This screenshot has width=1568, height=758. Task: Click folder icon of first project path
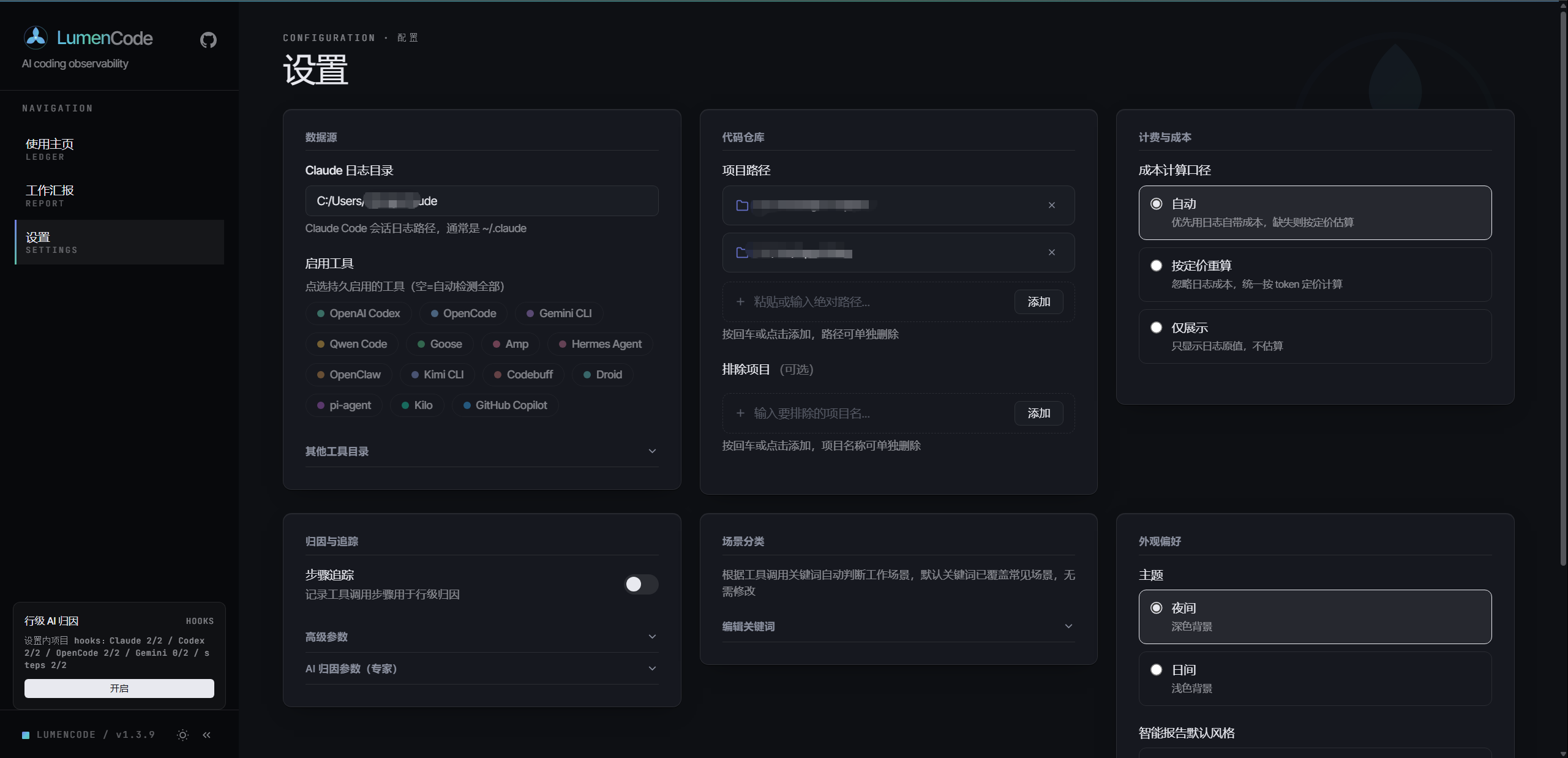click(742, 205)
